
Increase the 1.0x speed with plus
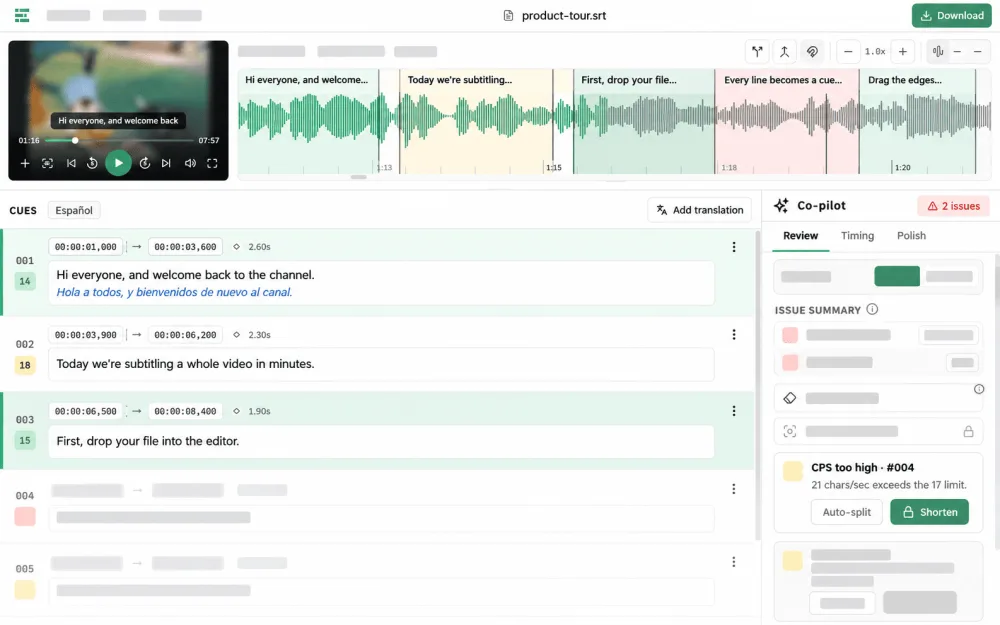[x=902, y=52]
